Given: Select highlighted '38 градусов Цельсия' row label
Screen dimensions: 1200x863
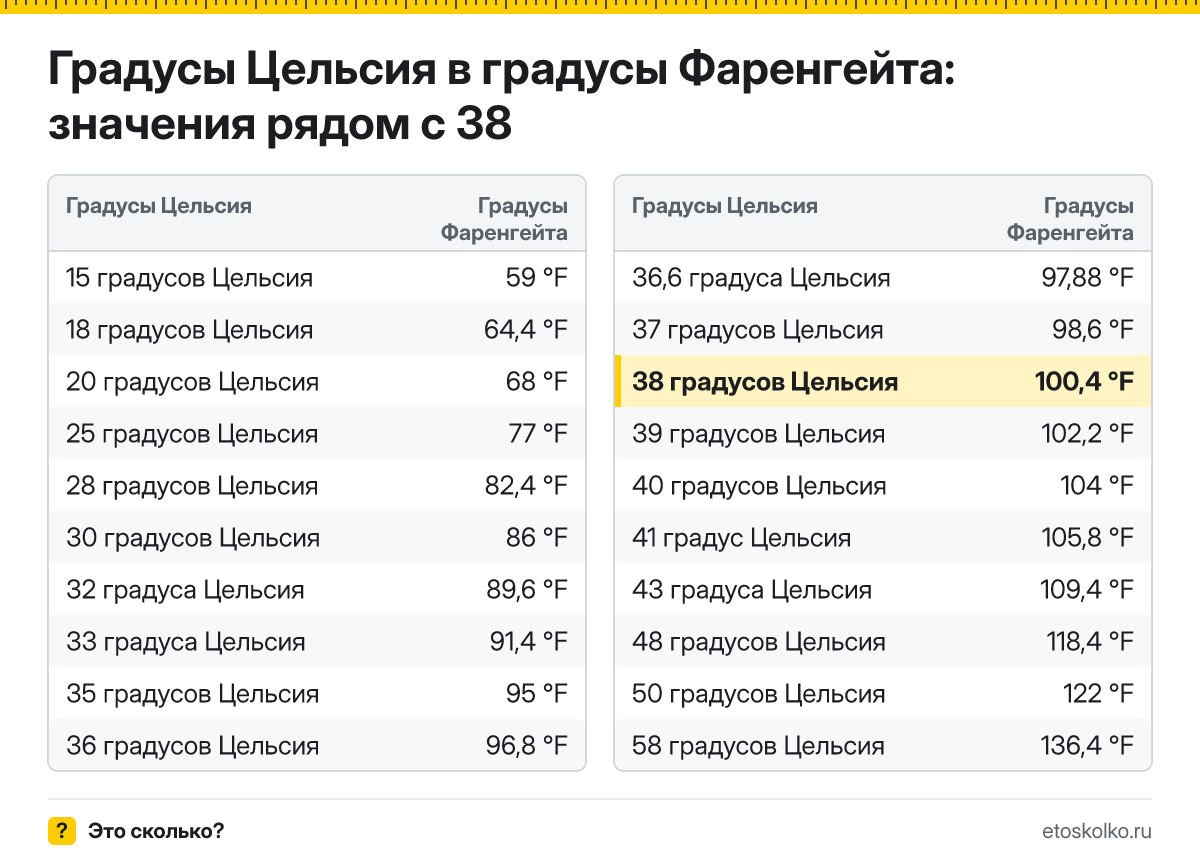Looking at the screenshot, I should (765, 382).
